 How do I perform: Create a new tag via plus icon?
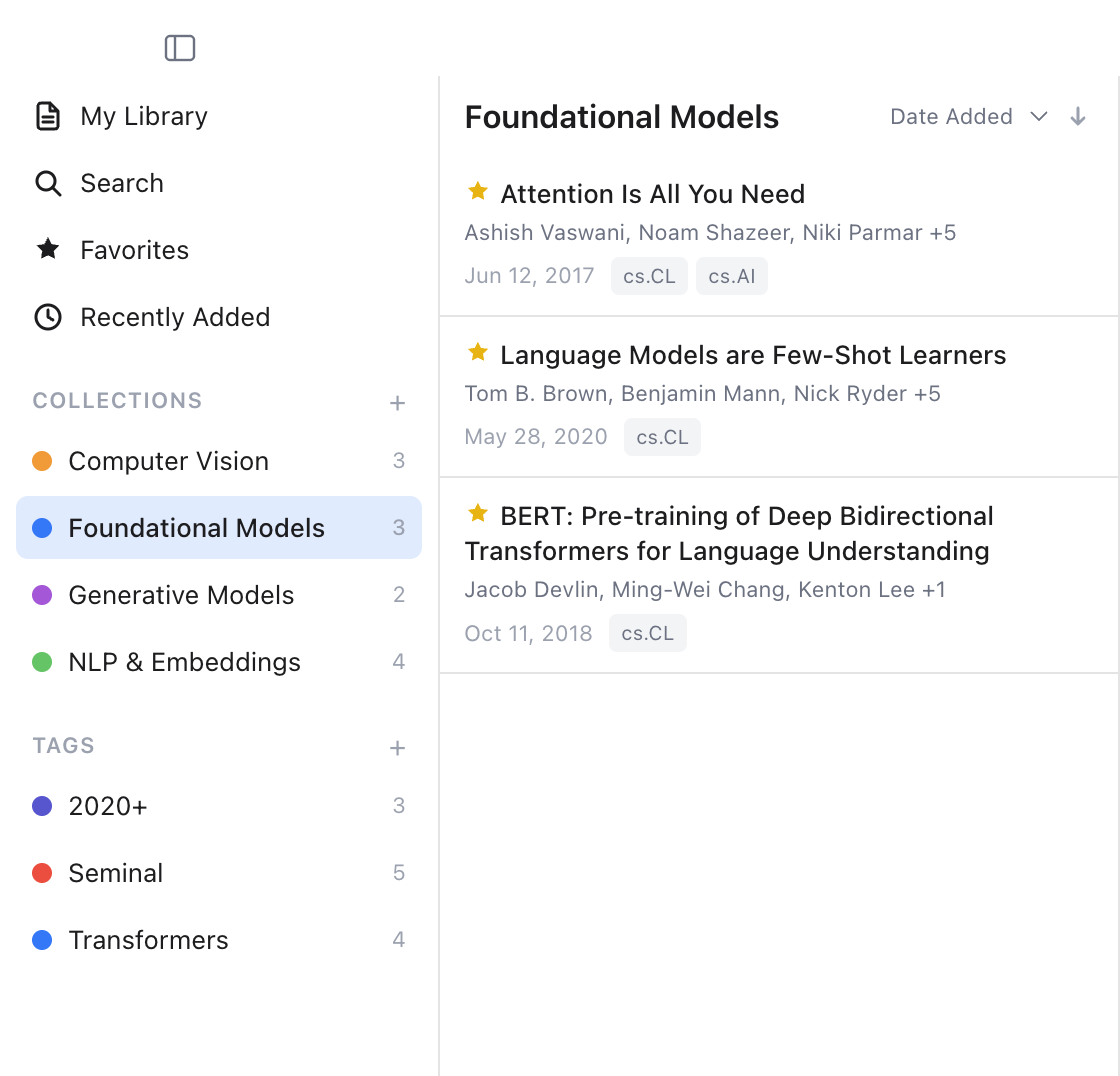pos(397,748)
